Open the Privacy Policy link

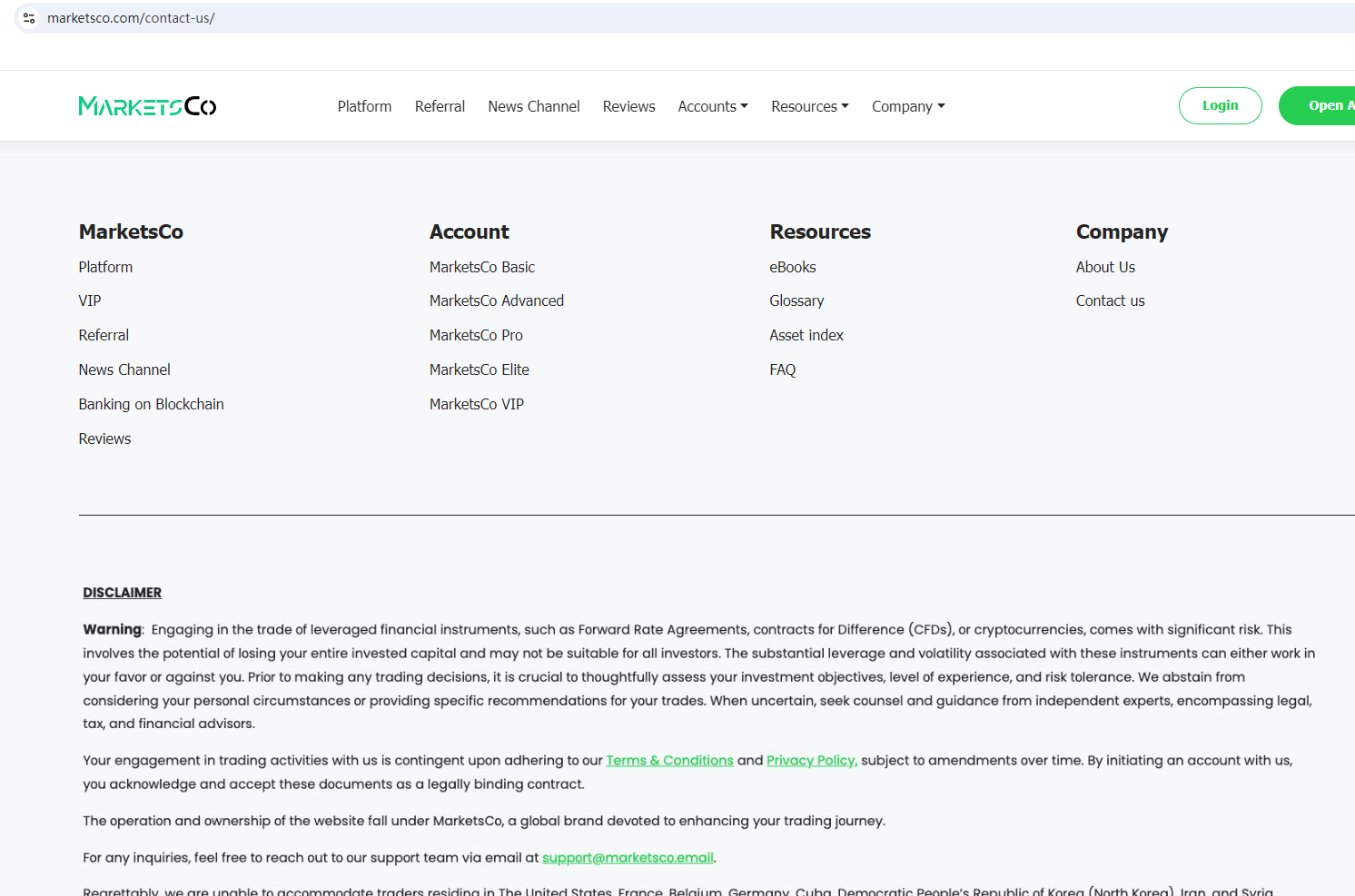coord(811,761)
